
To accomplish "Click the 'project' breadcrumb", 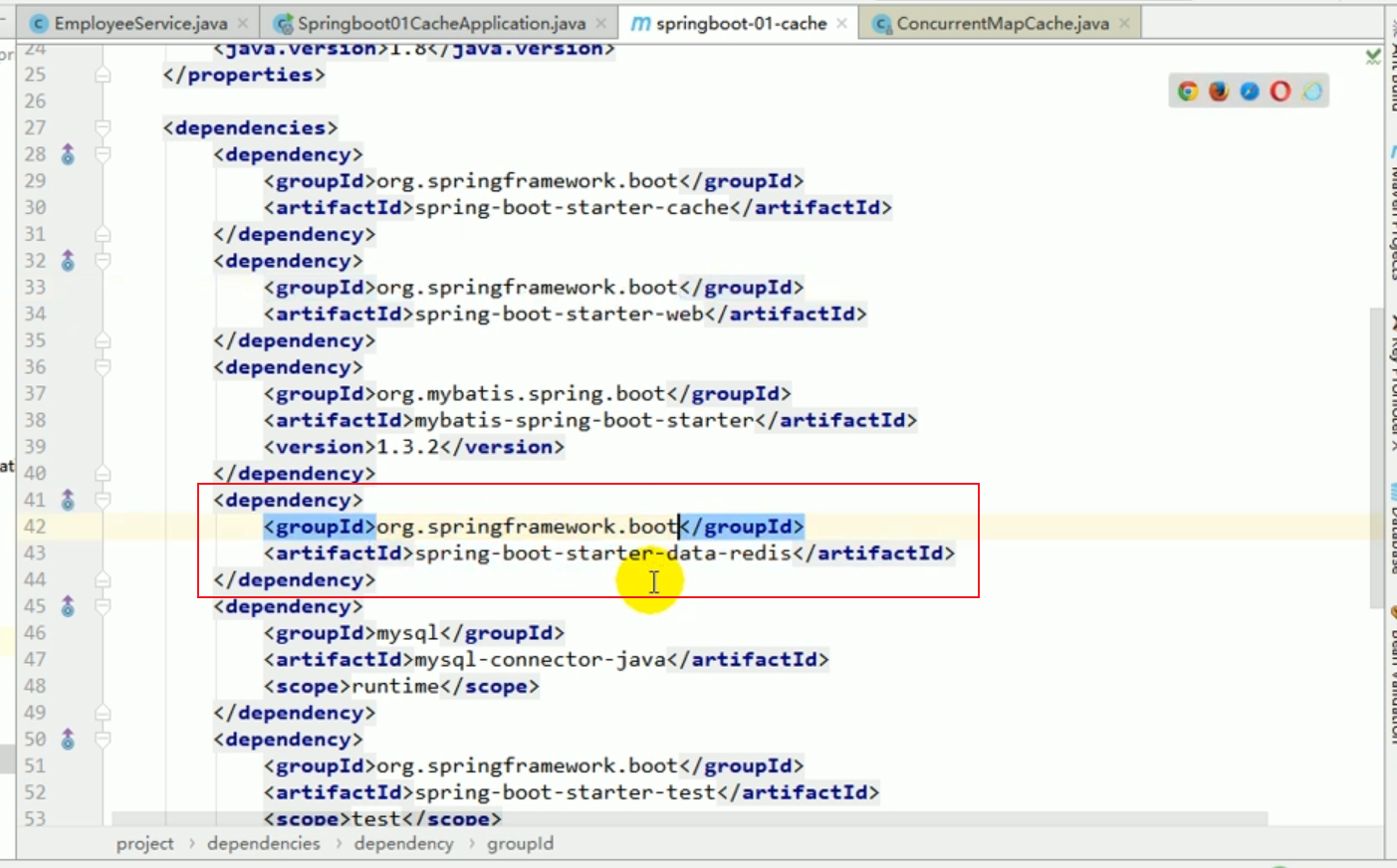I will [144, 844].
